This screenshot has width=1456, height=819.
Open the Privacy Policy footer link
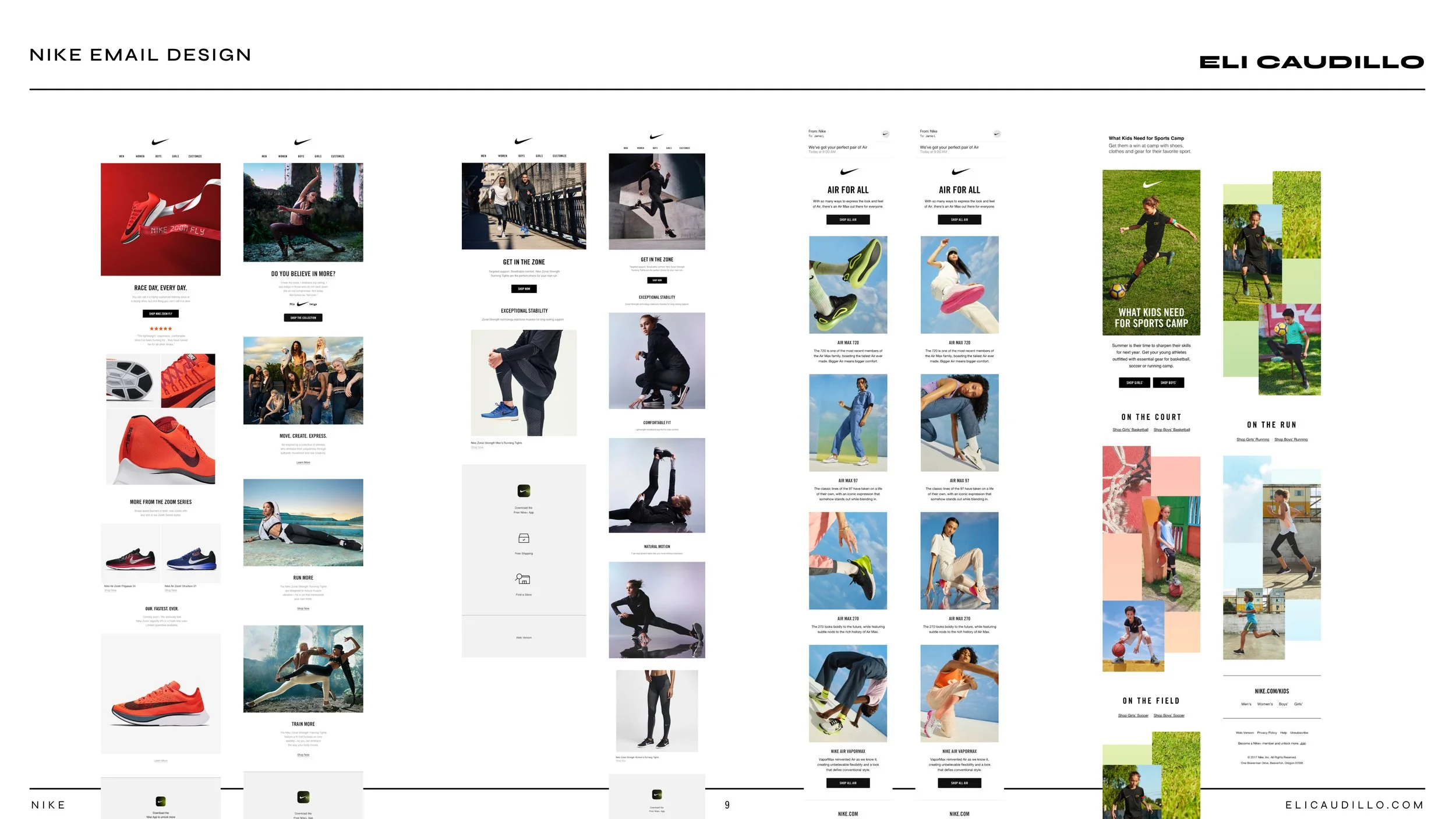1267,733
